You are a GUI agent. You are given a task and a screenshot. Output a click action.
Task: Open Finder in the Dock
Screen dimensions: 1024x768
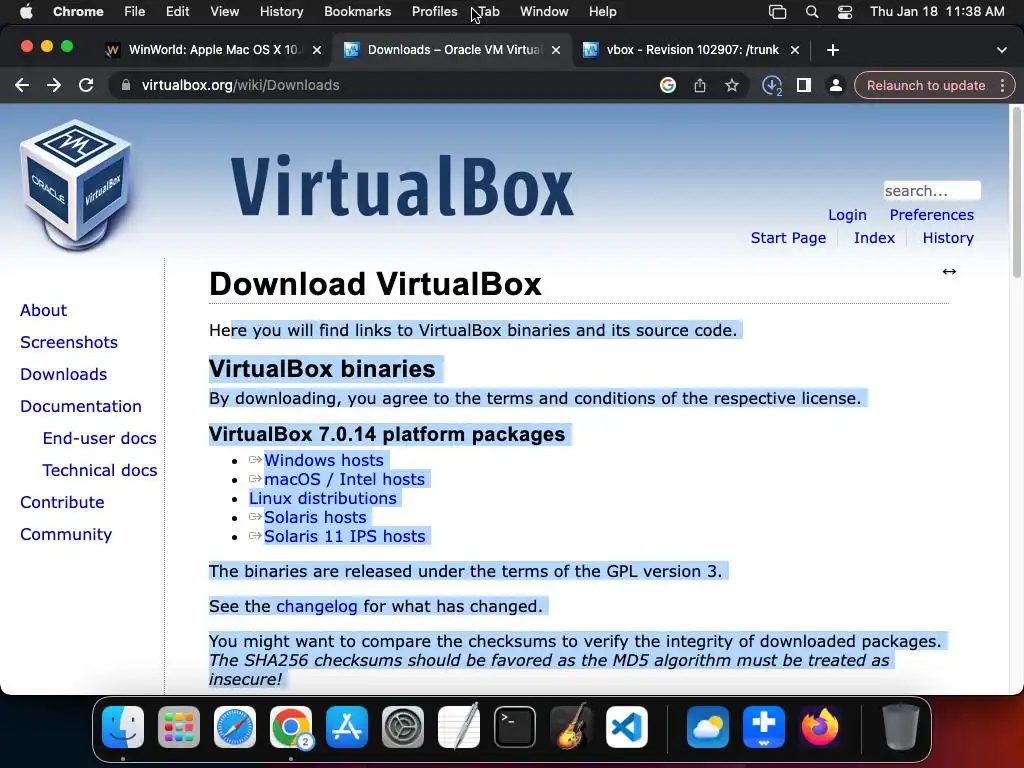point(123,727)
